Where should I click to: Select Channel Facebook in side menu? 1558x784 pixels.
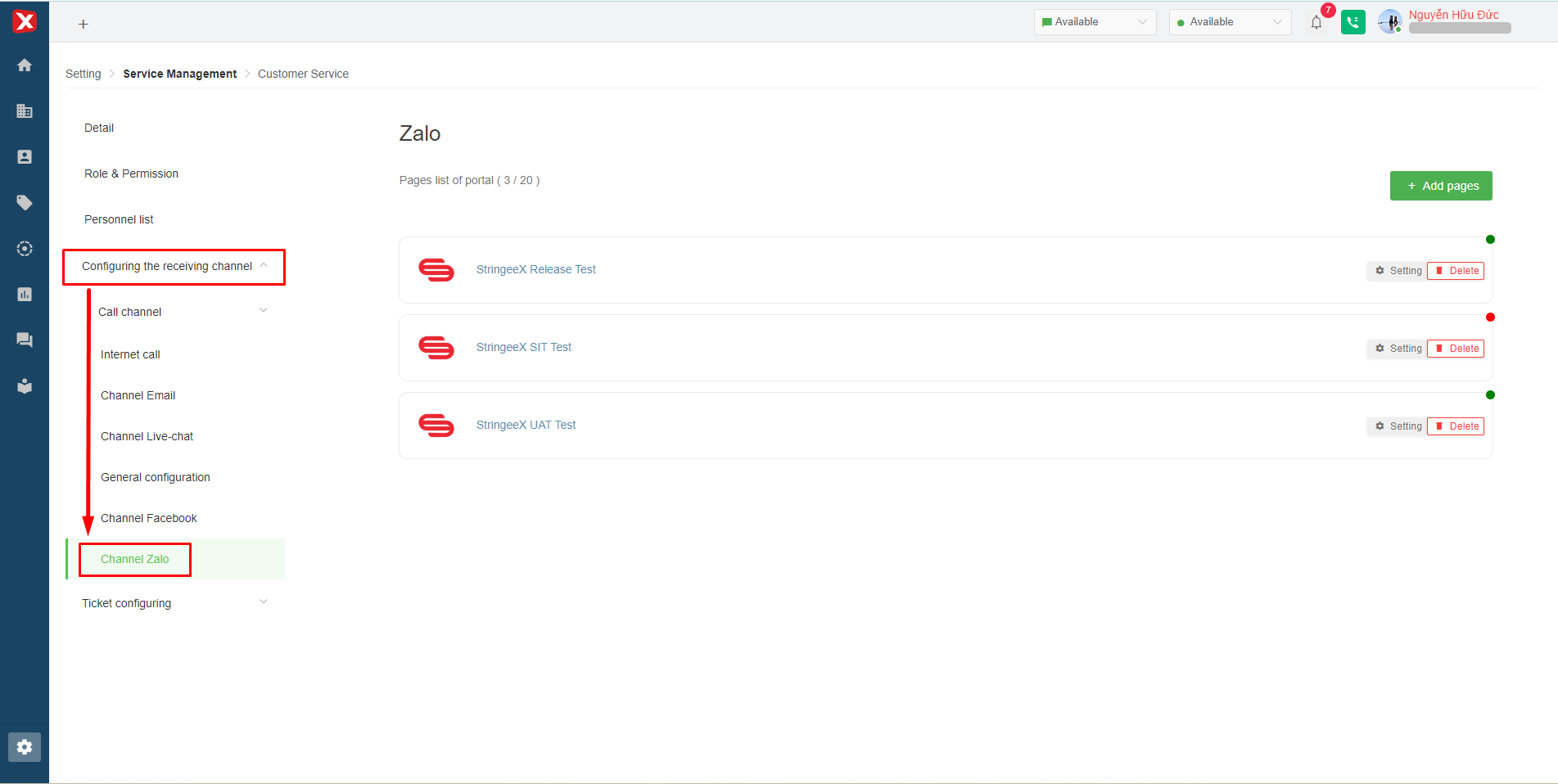tap(149, 518)
